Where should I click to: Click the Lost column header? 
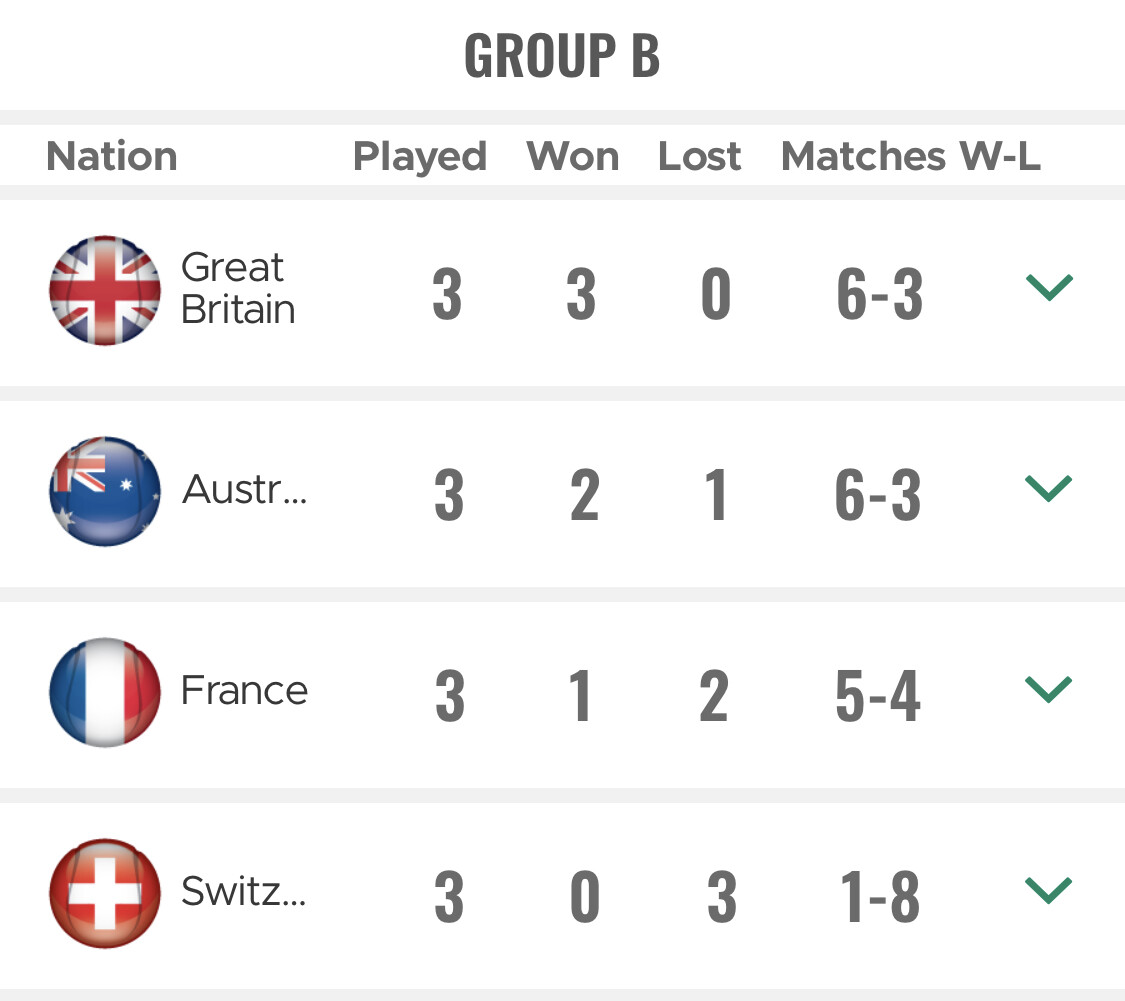coord(700,156)
